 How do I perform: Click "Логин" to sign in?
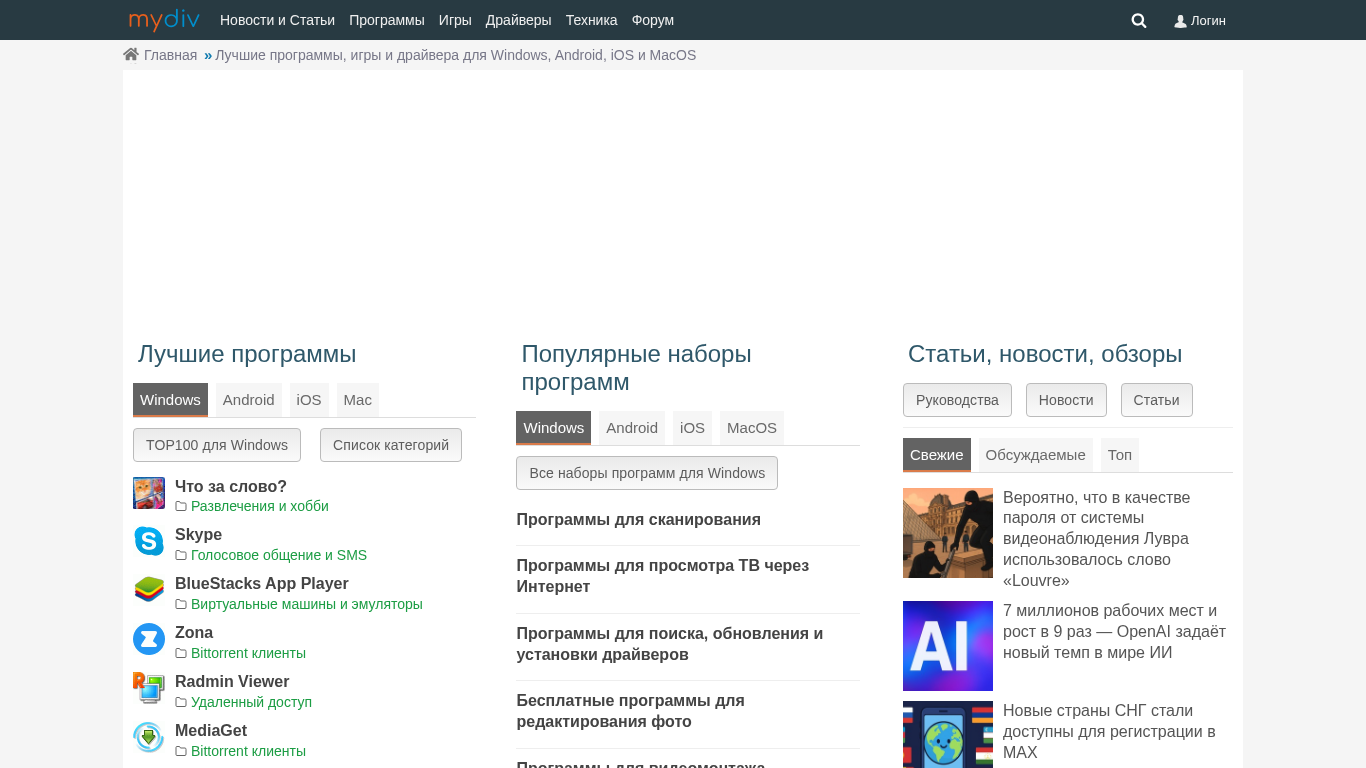[1200, 20]
